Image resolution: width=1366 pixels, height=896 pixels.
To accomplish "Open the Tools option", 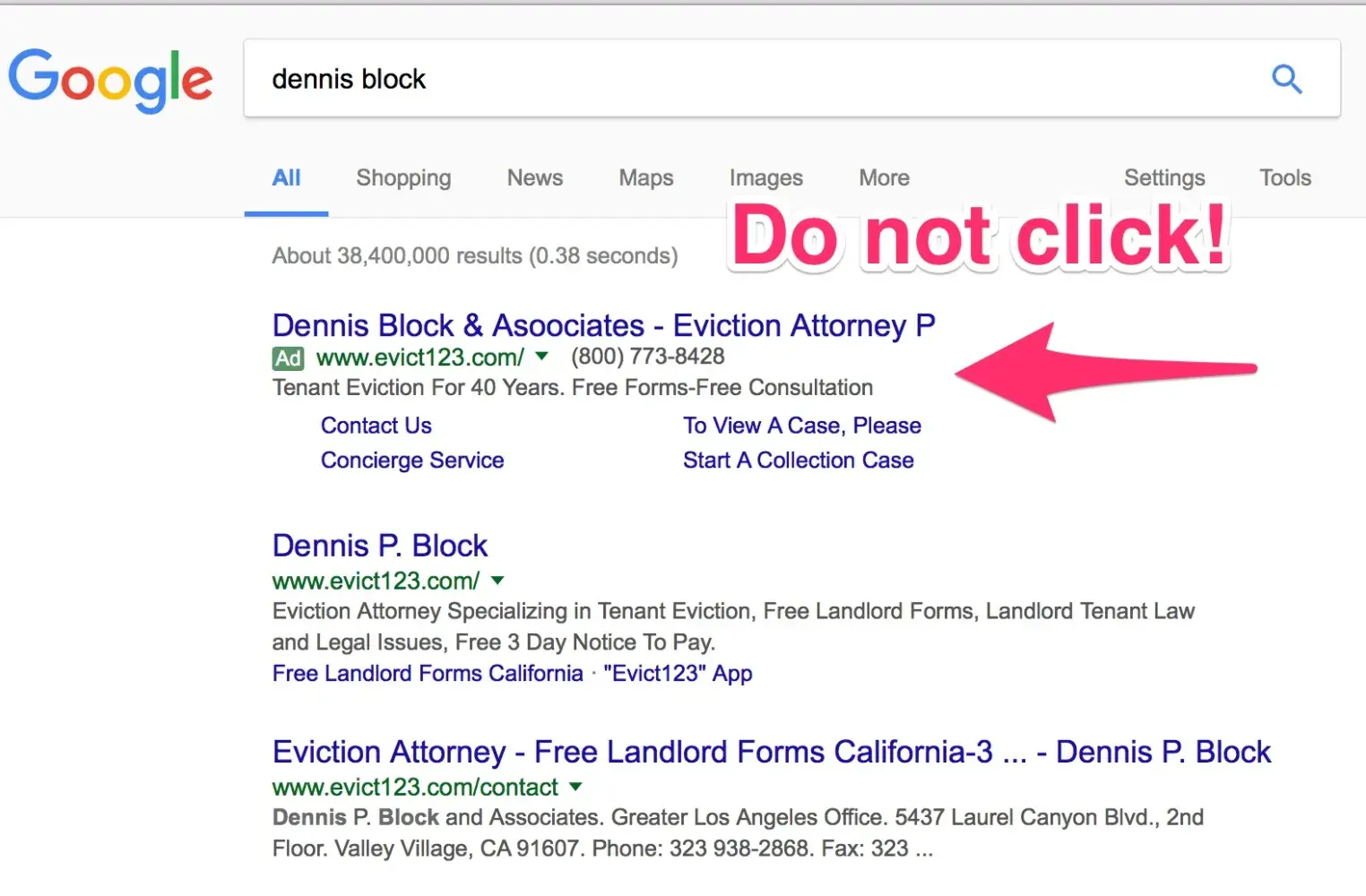I will coord(1284,177).
